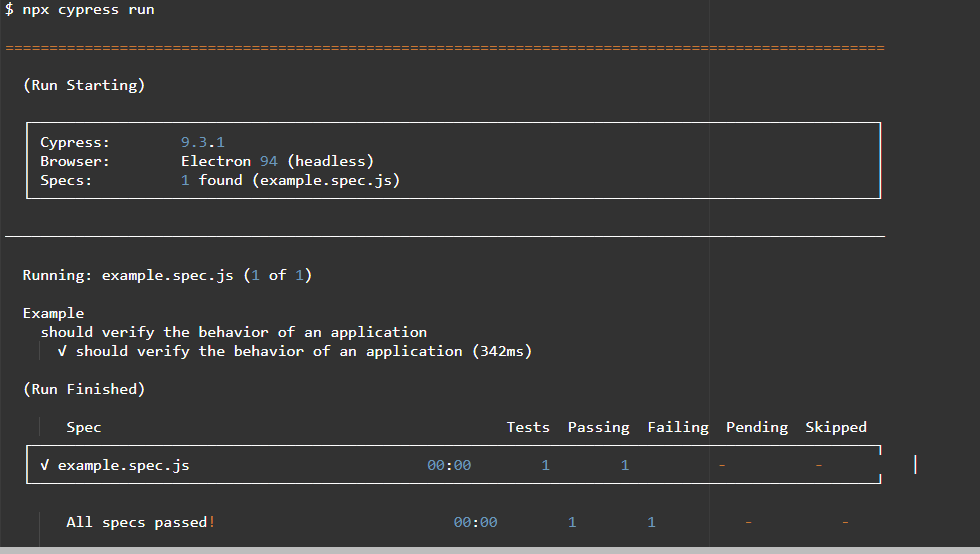Click the checkmark beside example.spec.js in results table
Image resolution: width=980 pixels, height=554 pixels.
point(45,465)
